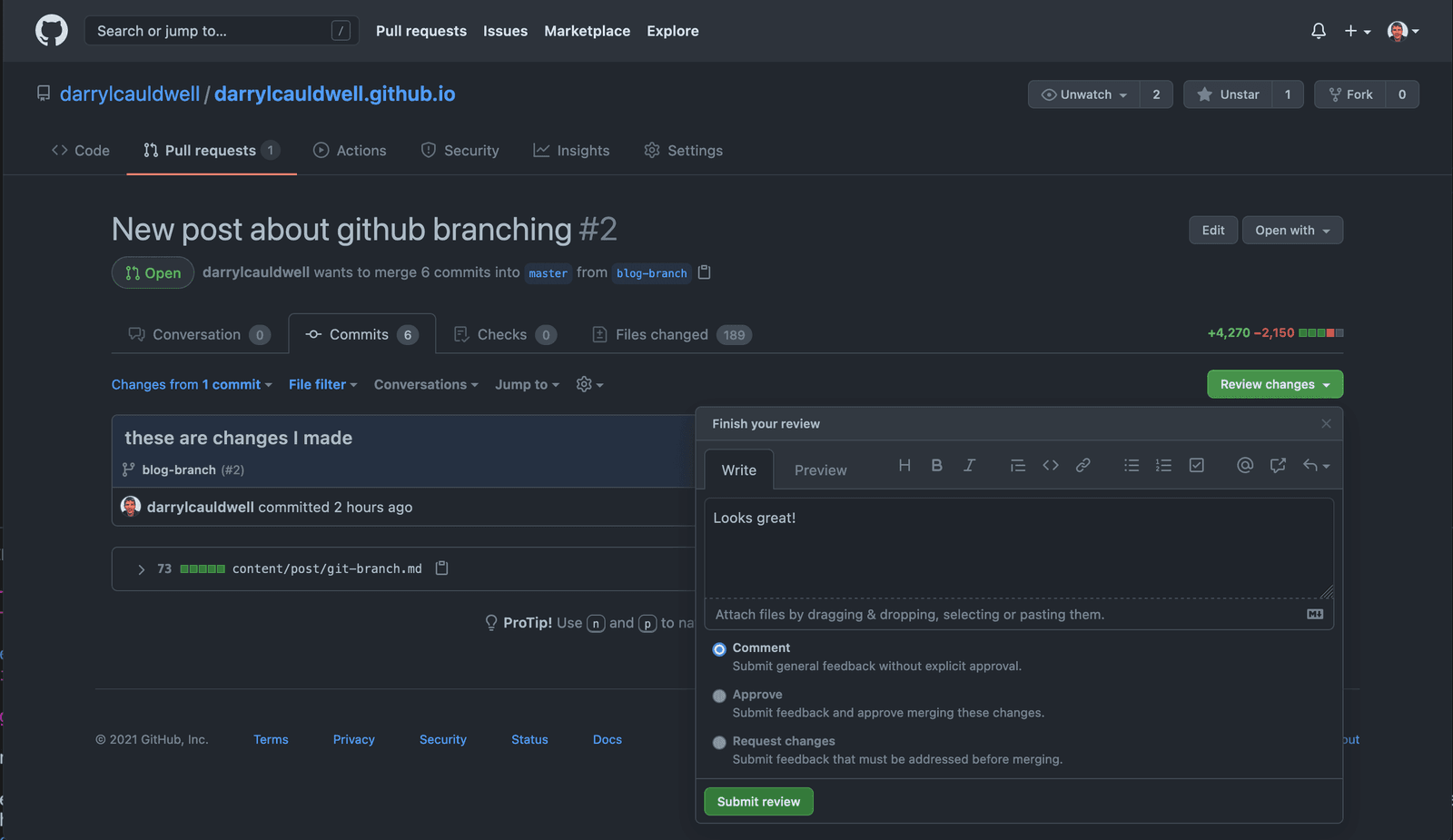
Task: Select the Approve radio button
Action: [719, 696]
